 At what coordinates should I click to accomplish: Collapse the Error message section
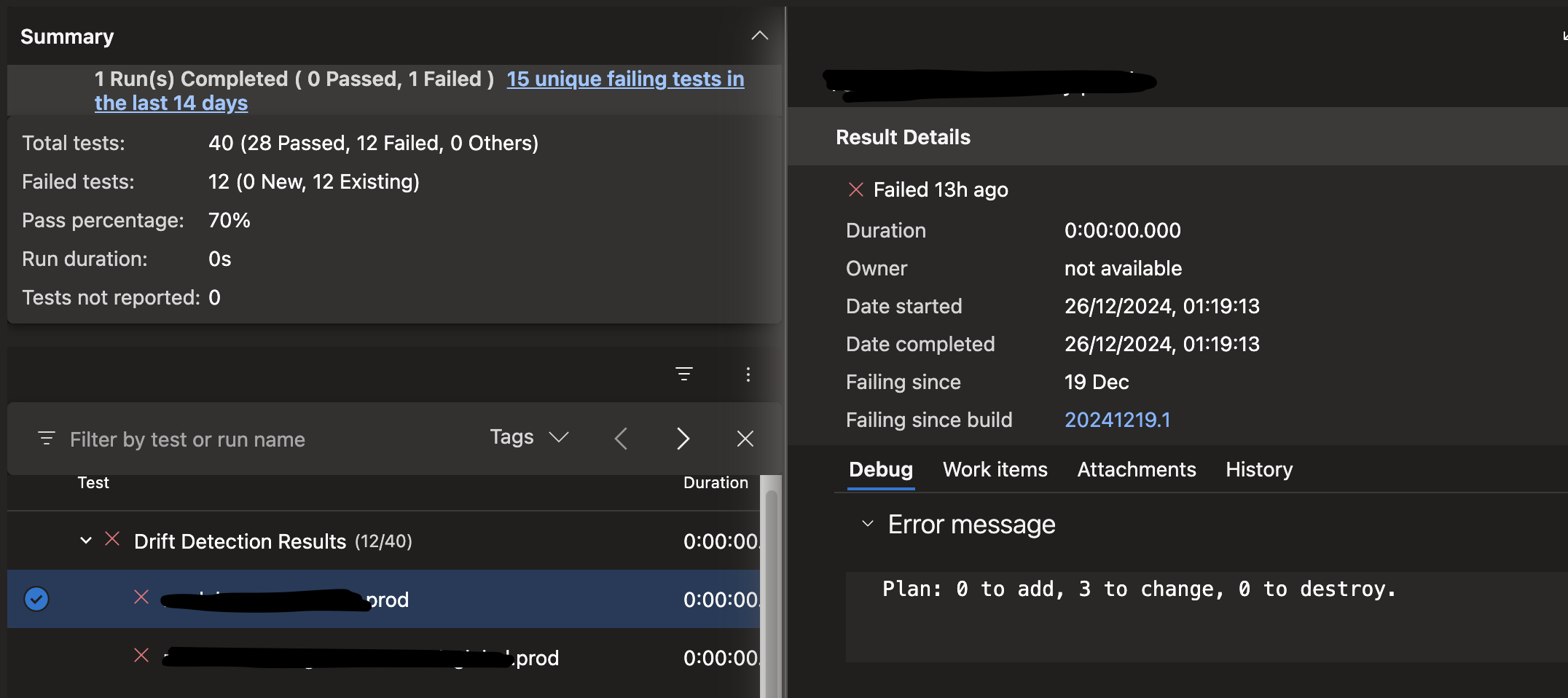pos(866,523)
